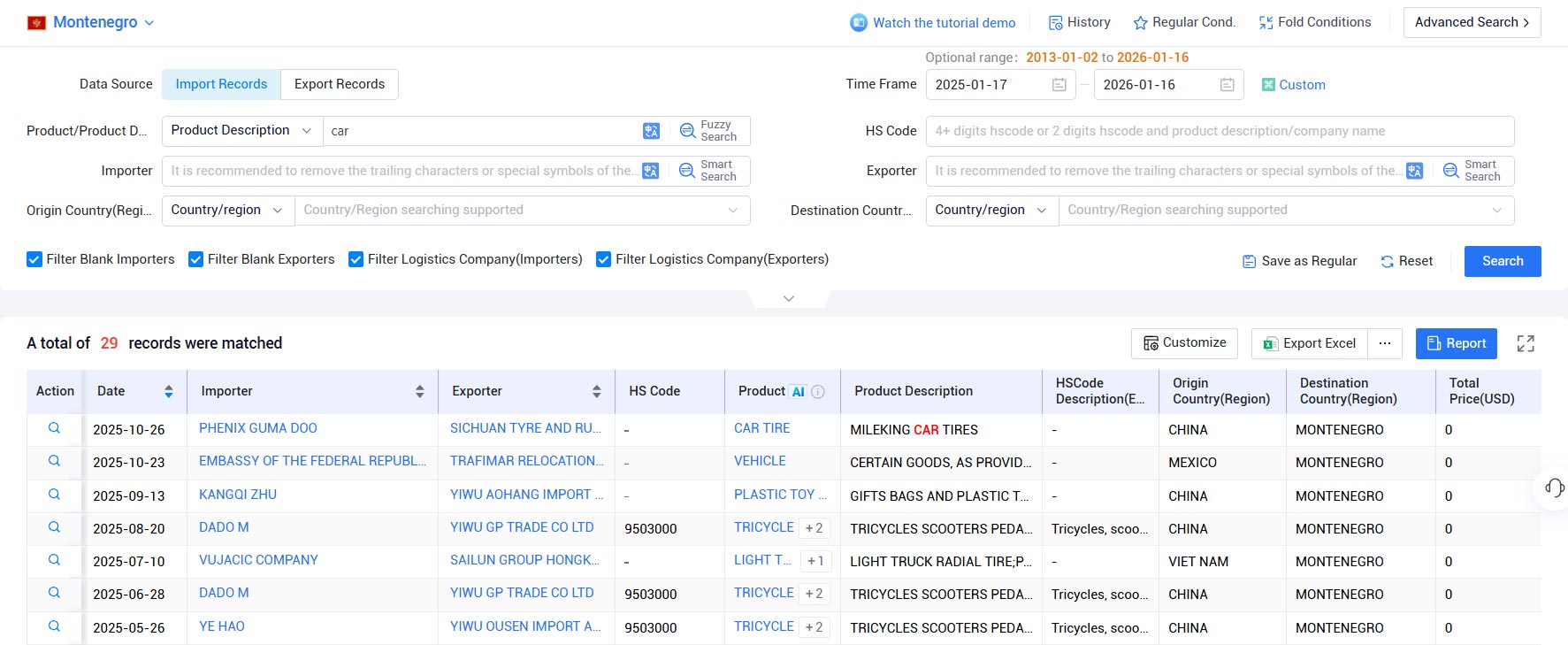Click Save as Regular
1568x645 pixels.
point(1299,261)
